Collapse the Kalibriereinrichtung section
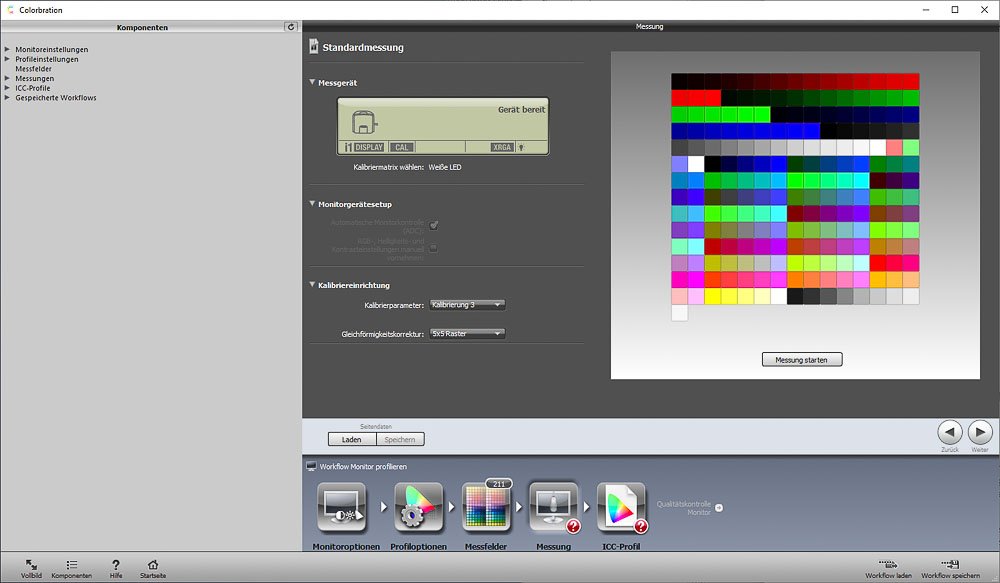Screen dimensions: 1000x583 (x=312, y=284)
